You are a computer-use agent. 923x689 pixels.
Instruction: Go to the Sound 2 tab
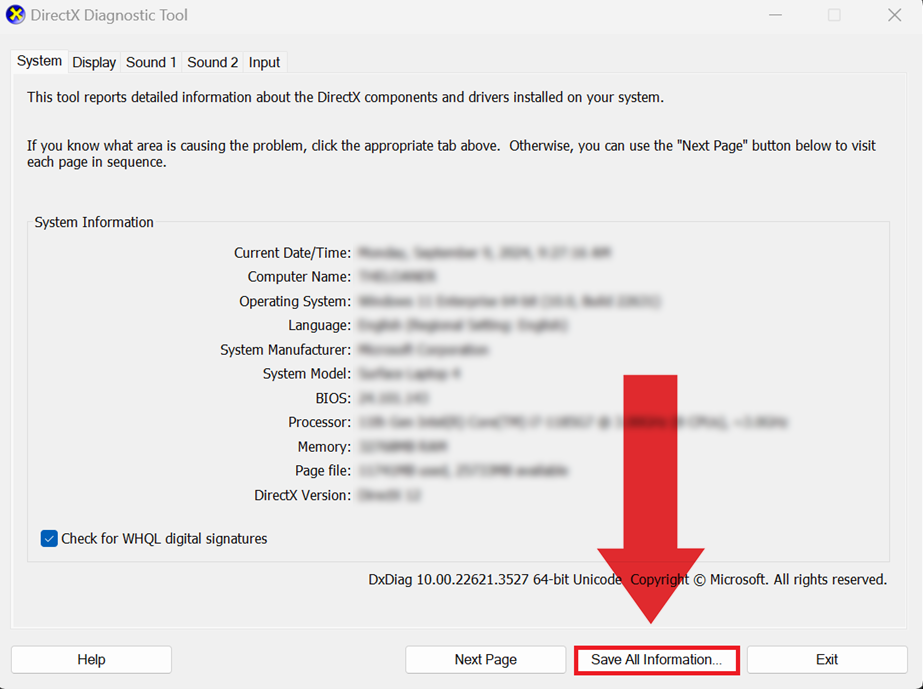[213, 62]
